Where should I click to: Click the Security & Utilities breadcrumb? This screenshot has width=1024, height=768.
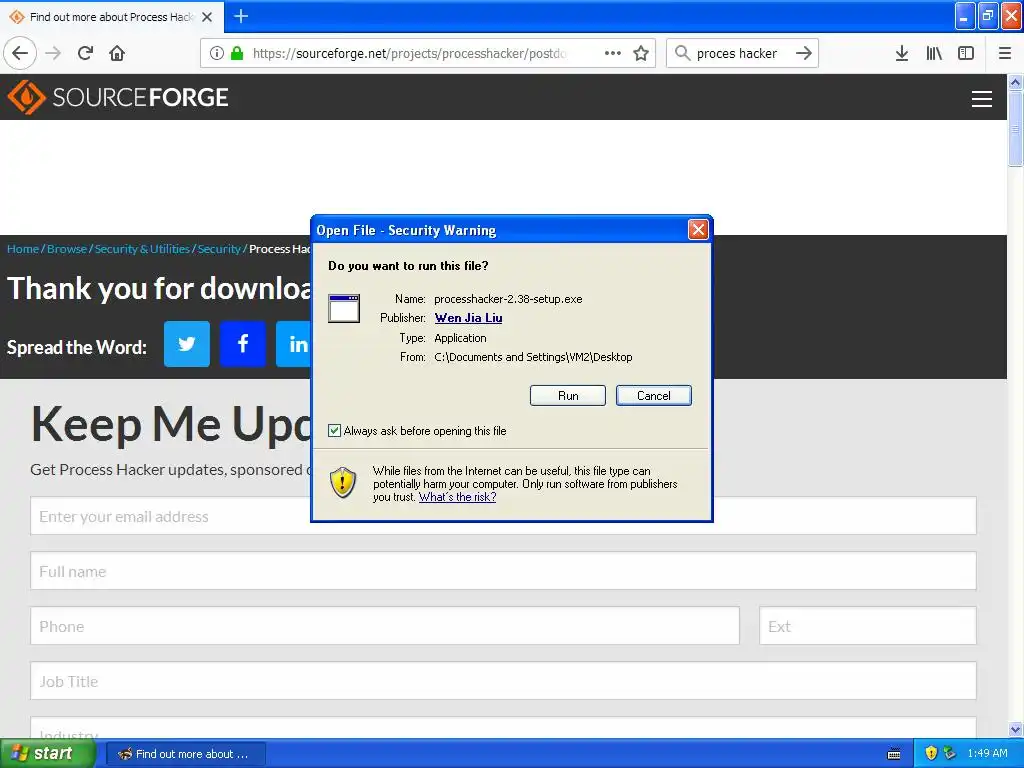142,249
